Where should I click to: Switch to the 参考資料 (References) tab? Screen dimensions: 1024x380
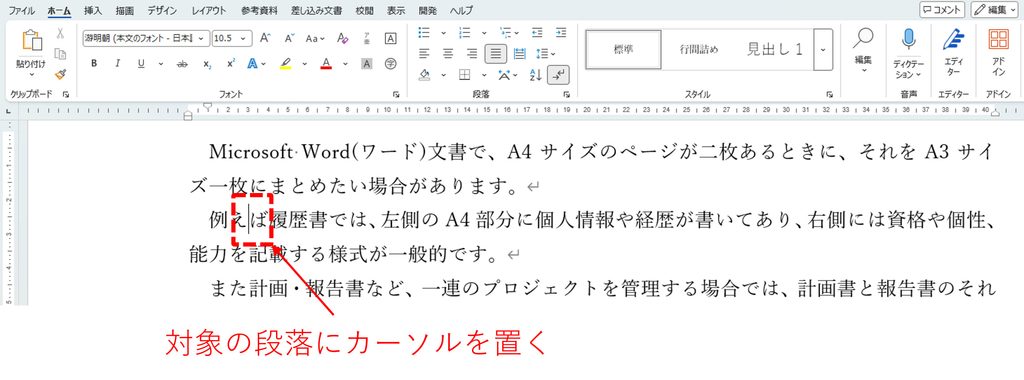[x=259, y=11]
